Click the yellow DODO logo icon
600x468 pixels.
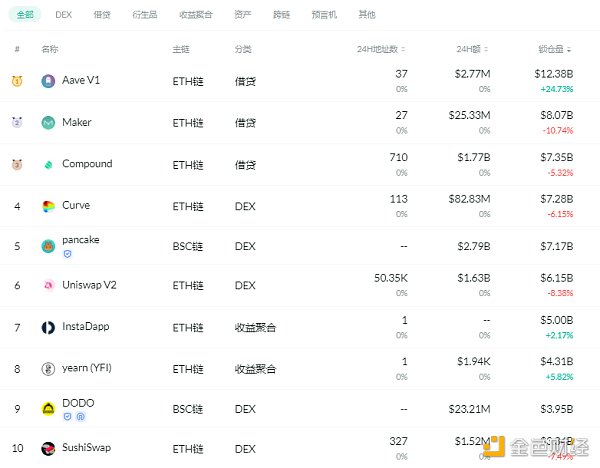pyautogui.click(x=48, y=408)
